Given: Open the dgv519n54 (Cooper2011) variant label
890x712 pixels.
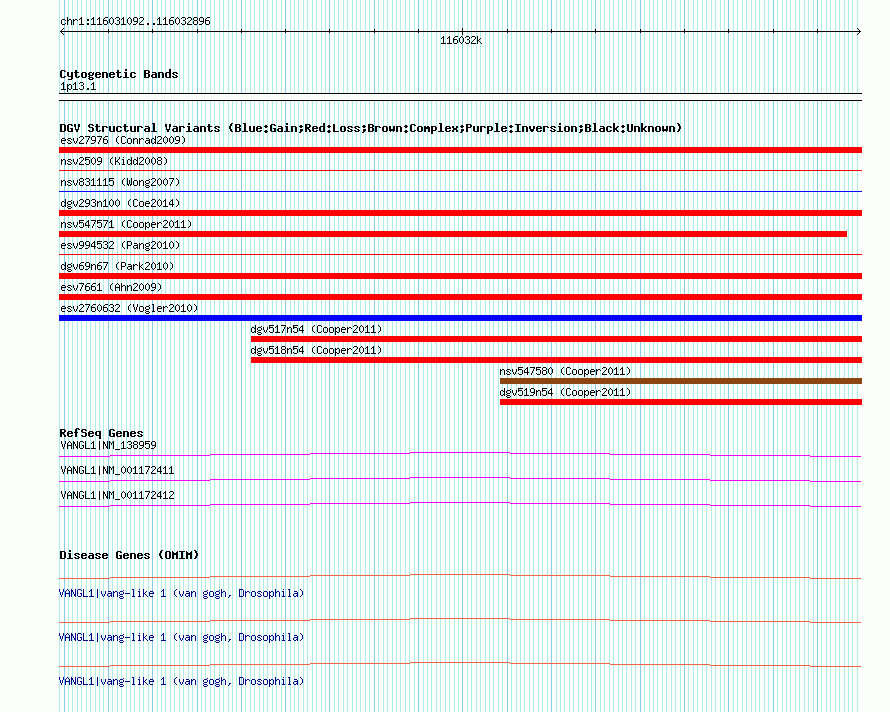Looking at the screenshot, I should click(565, 392).
